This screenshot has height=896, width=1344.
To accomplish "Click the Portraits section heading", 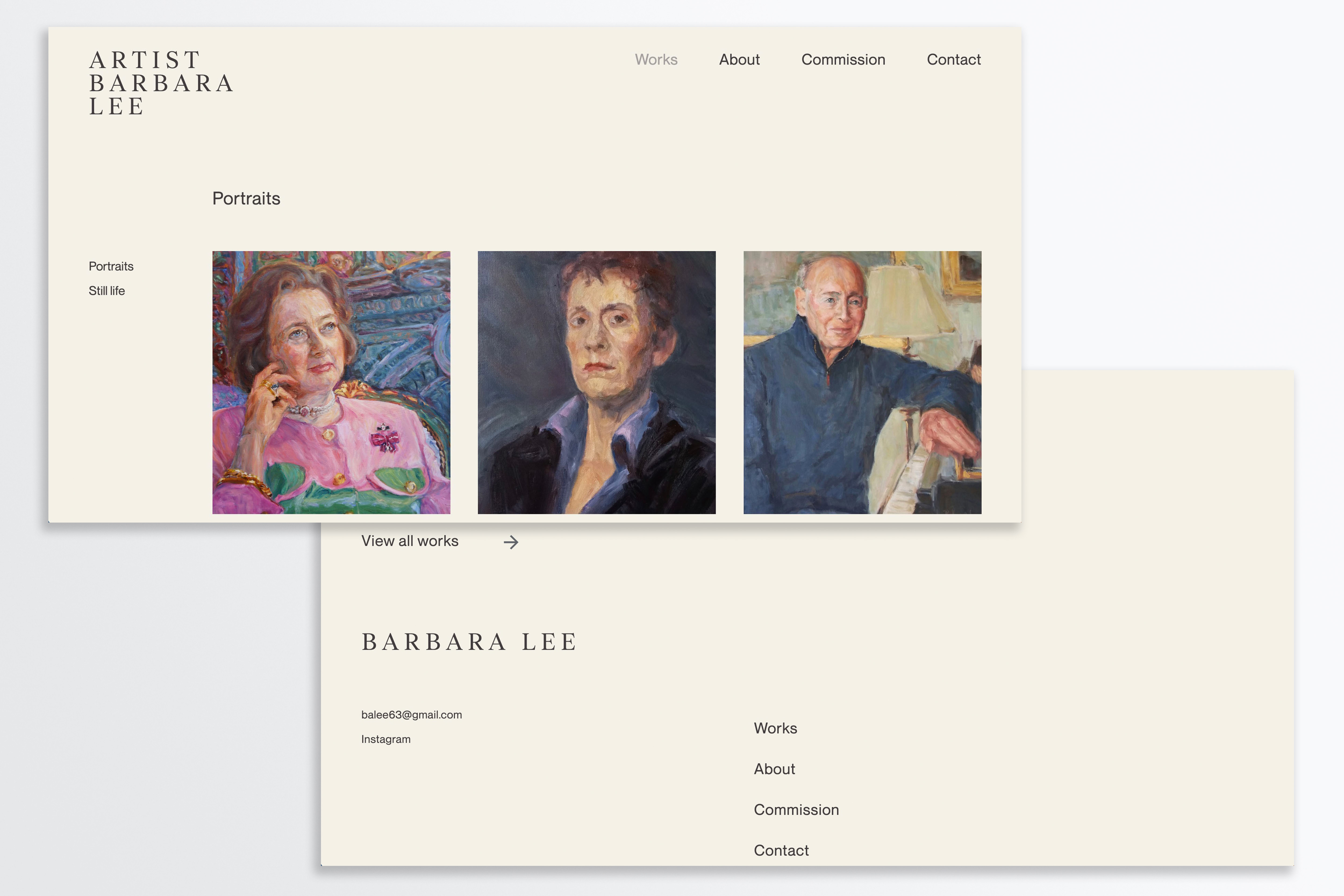I will [246, 198].
